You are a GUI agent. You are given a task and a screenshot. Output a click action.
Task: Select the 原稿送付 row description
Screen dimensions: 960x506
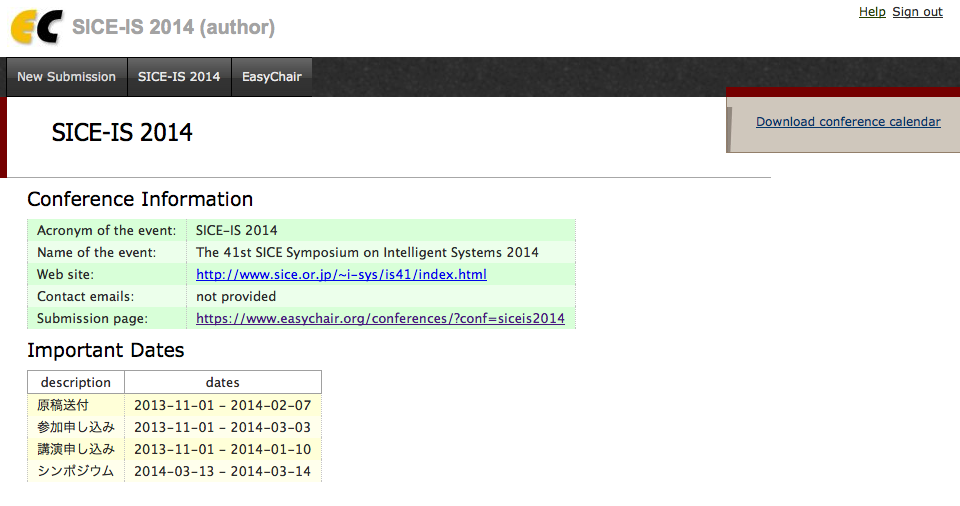63,405
